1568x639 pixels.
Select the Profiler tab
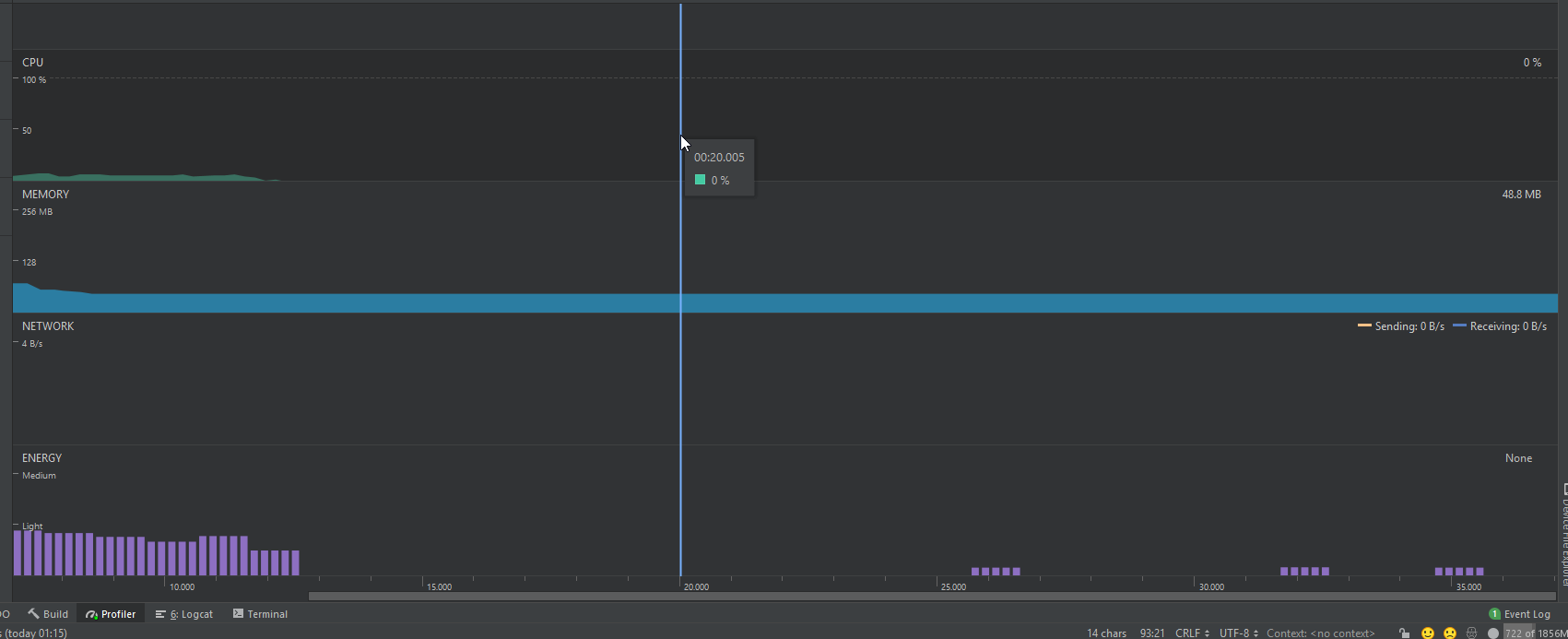click(x=111, y=614)
